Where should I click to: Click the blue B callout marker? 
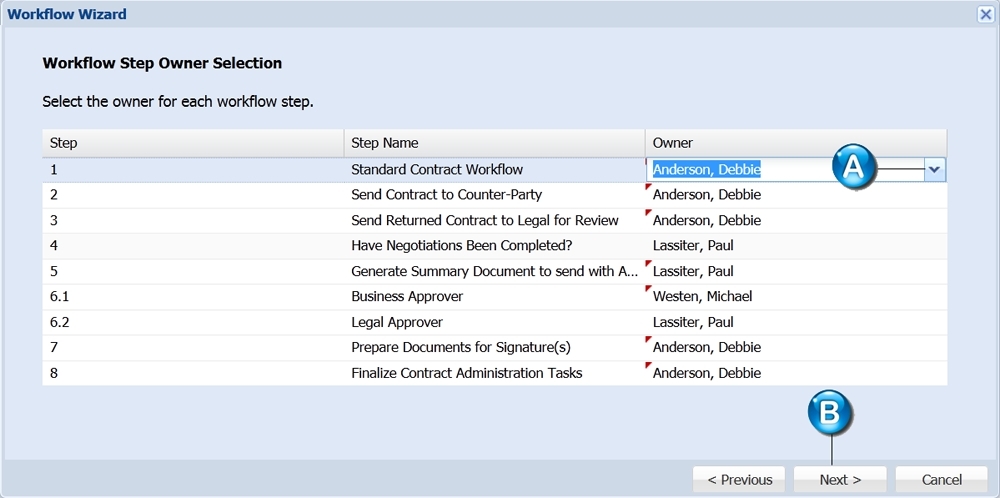point(830,413)
